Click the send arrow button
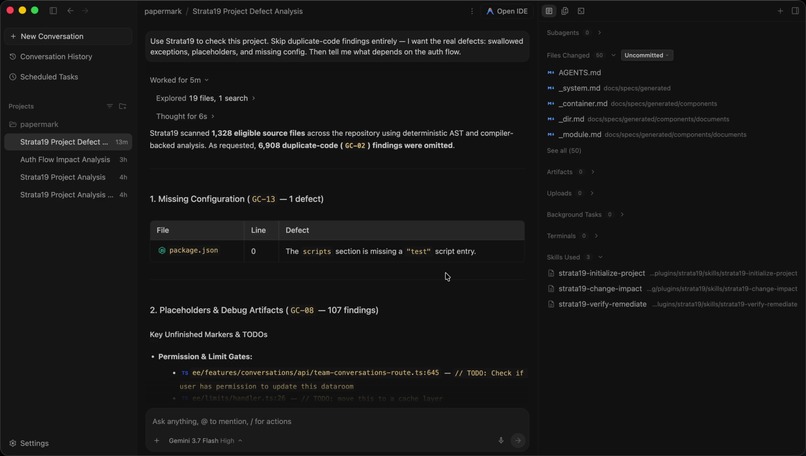806x456 pixels. [518, 441]
